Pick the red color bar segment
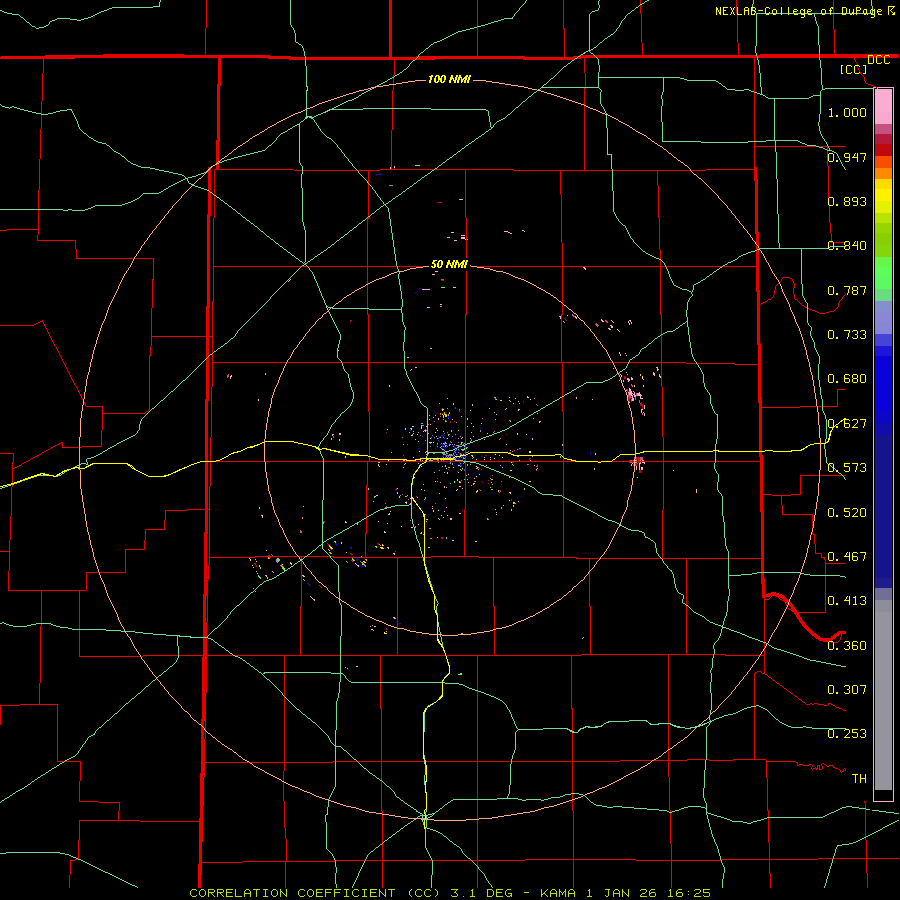Screen dimensions: 900x900 click(883, 149)
